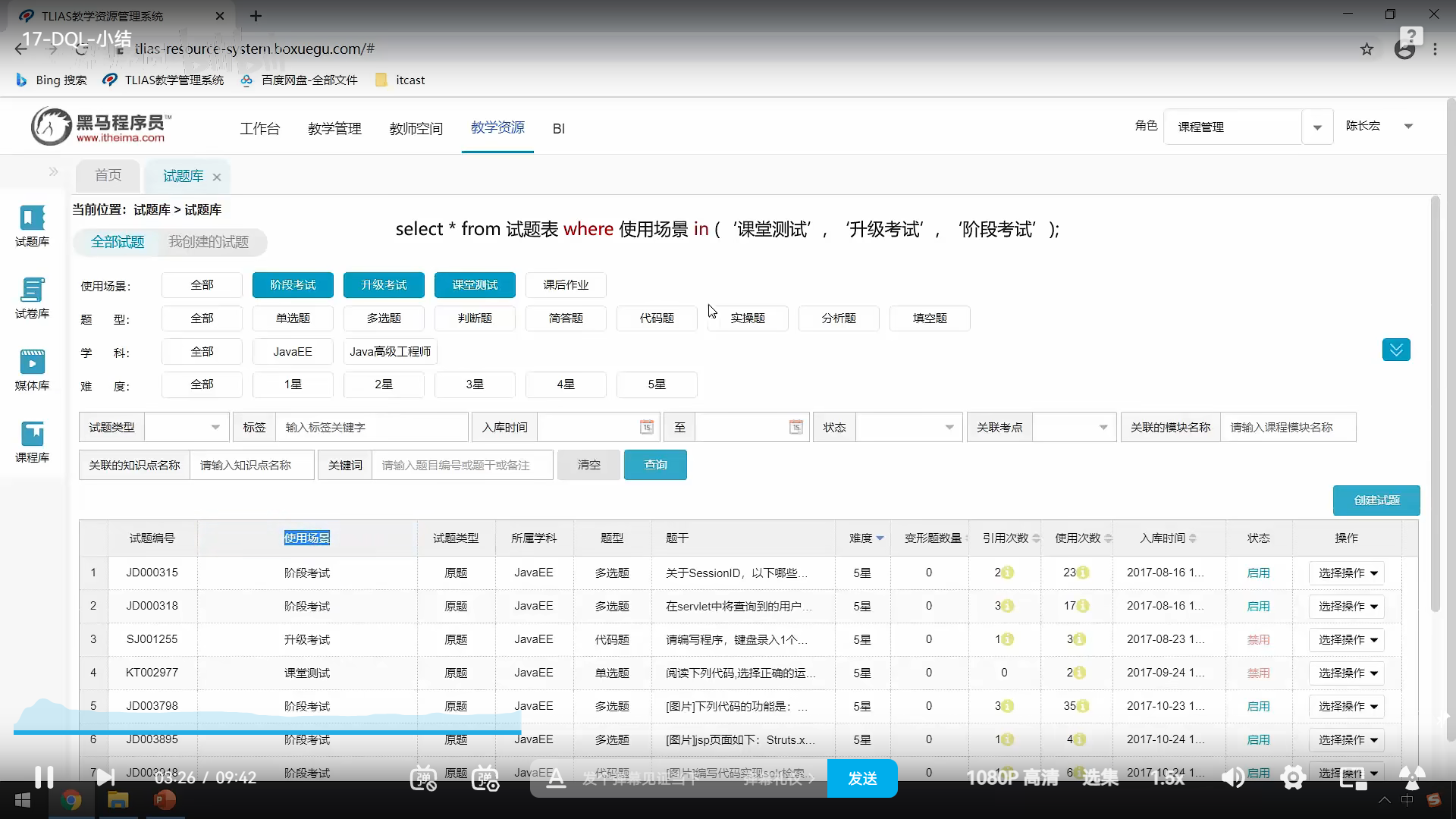
Task: Pause the video playback
Action: [44, 777]
